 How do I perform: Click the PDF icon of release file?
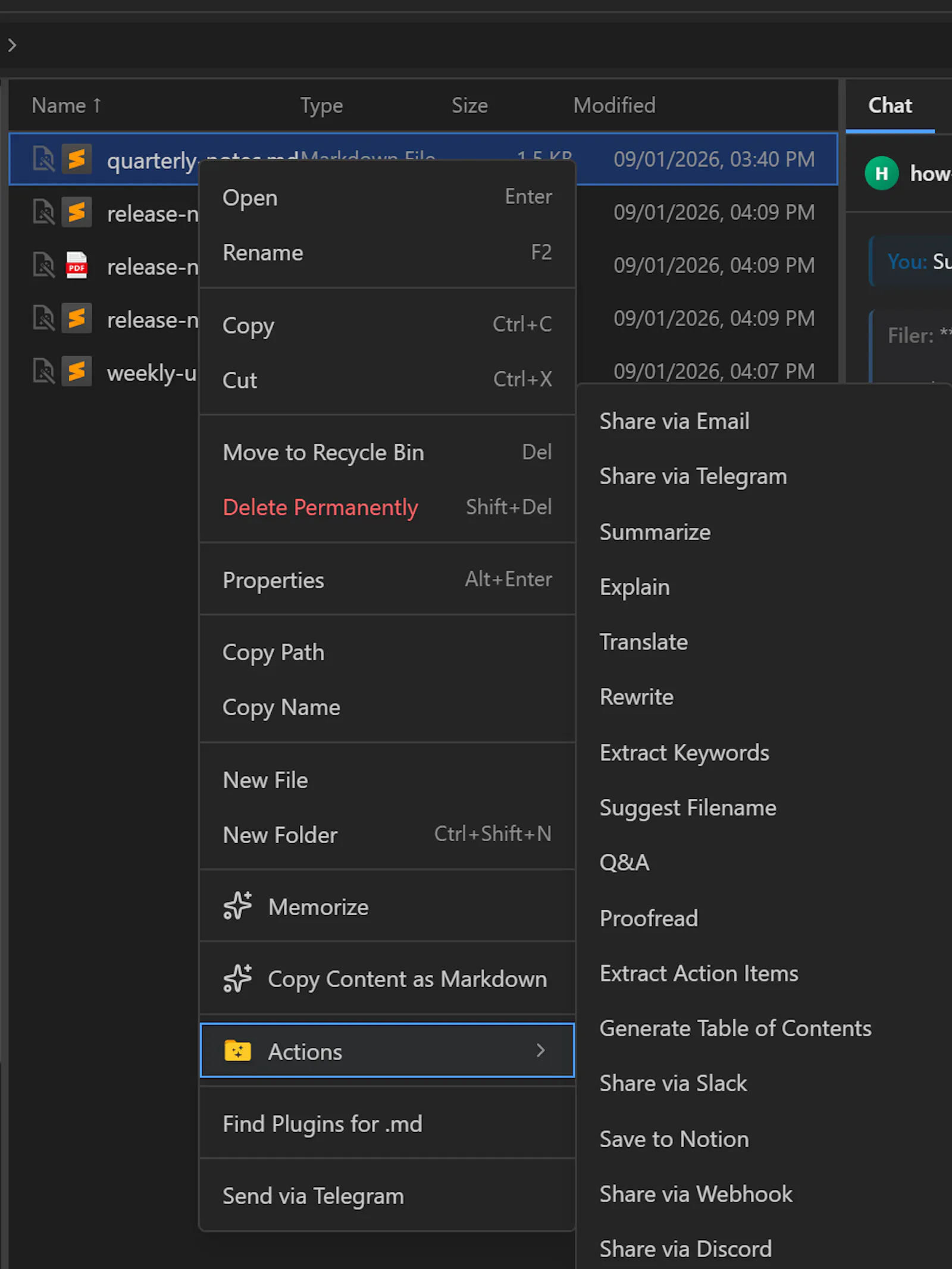[x=77, y=265]
